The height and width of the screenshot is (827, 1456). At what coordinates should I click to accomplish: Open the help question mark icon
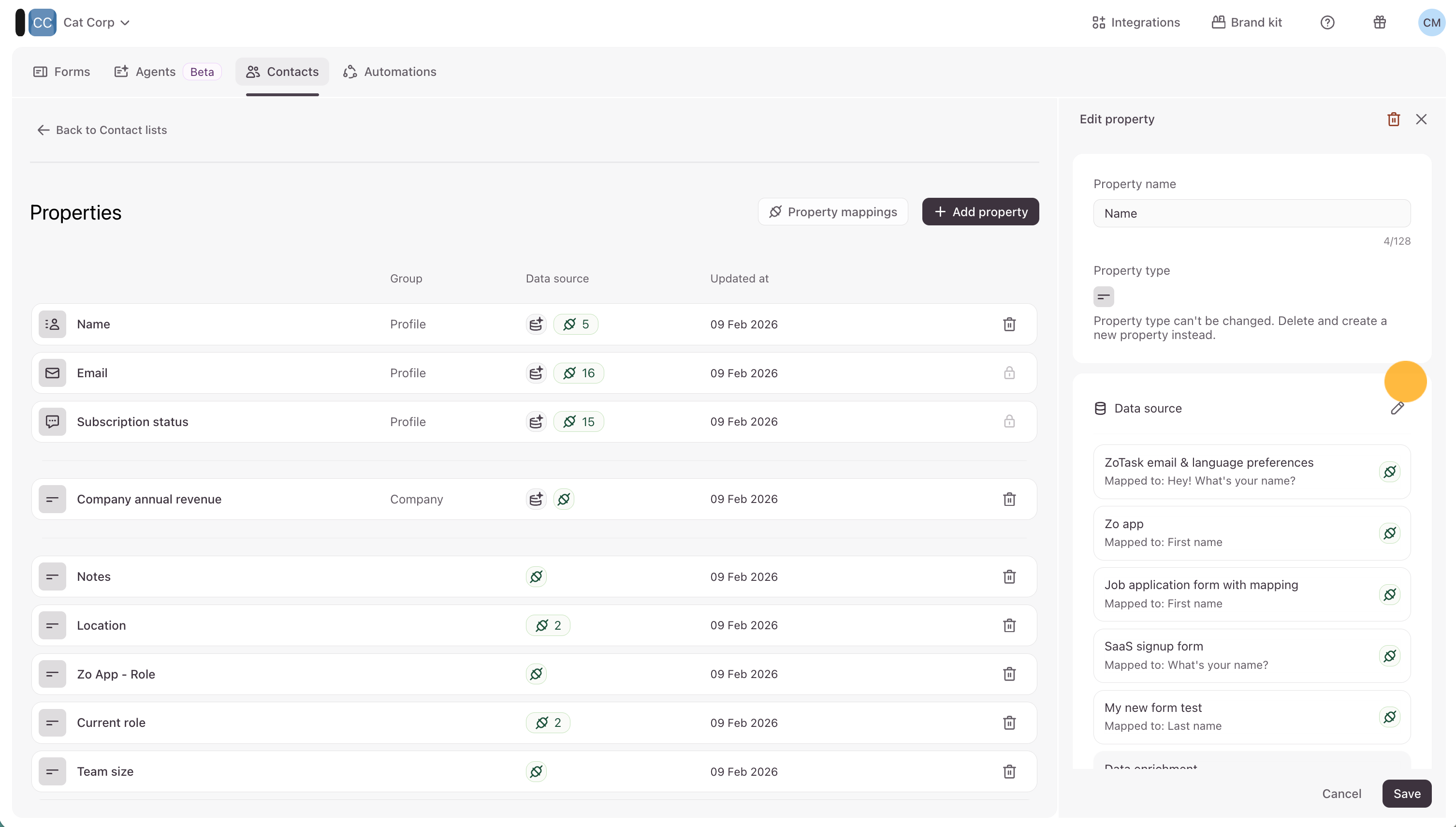[x=1327, y=23]
